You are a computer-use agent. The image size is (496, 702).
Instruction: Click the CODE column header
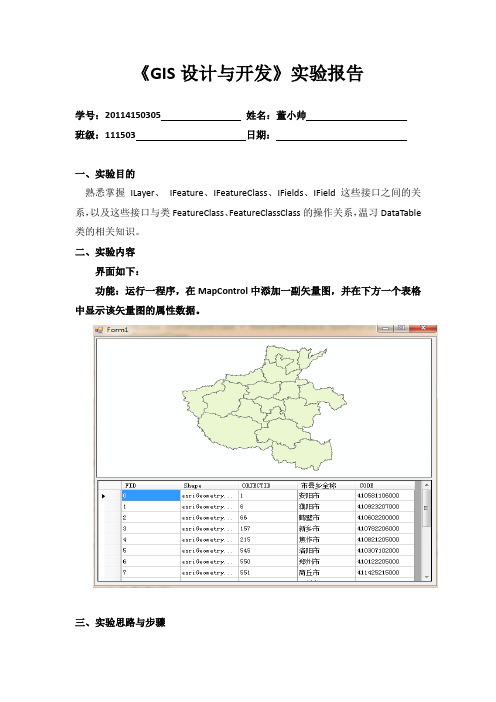click(385, 485)
